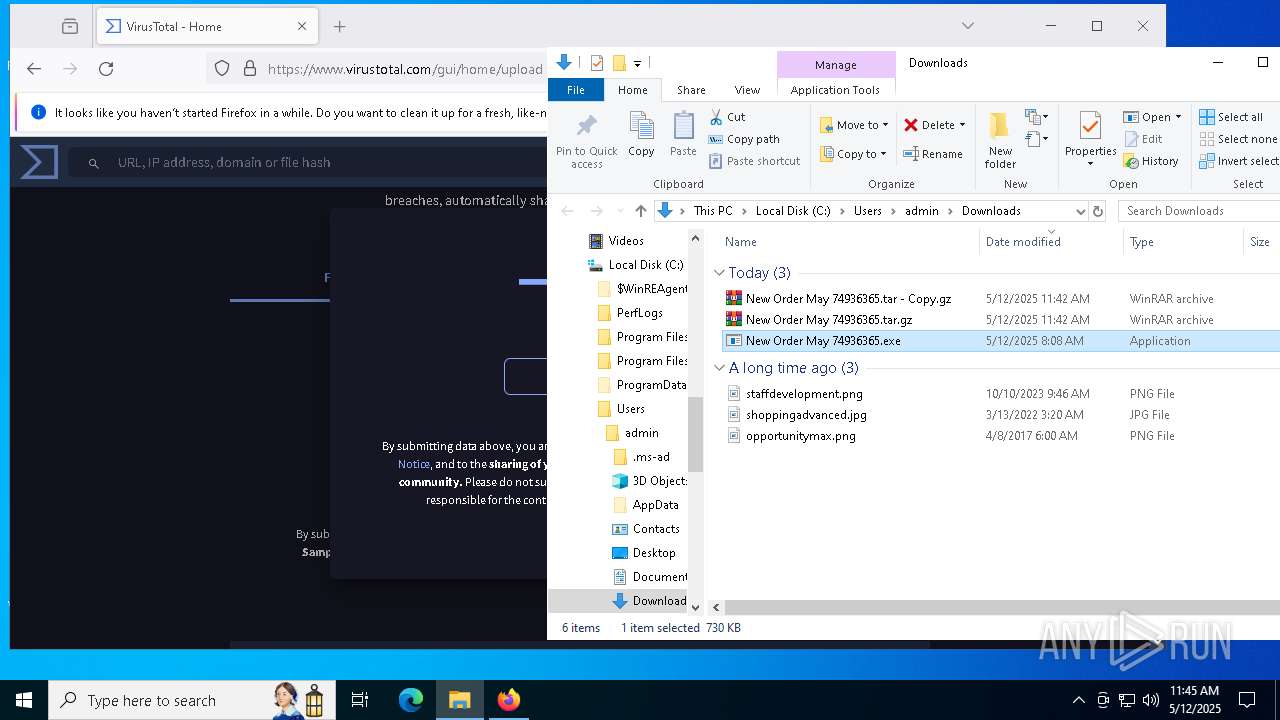The image size is (1280, 720).
Task: Select AppData folder in tree
Action: pyautogui.click(x=656, y=505)
